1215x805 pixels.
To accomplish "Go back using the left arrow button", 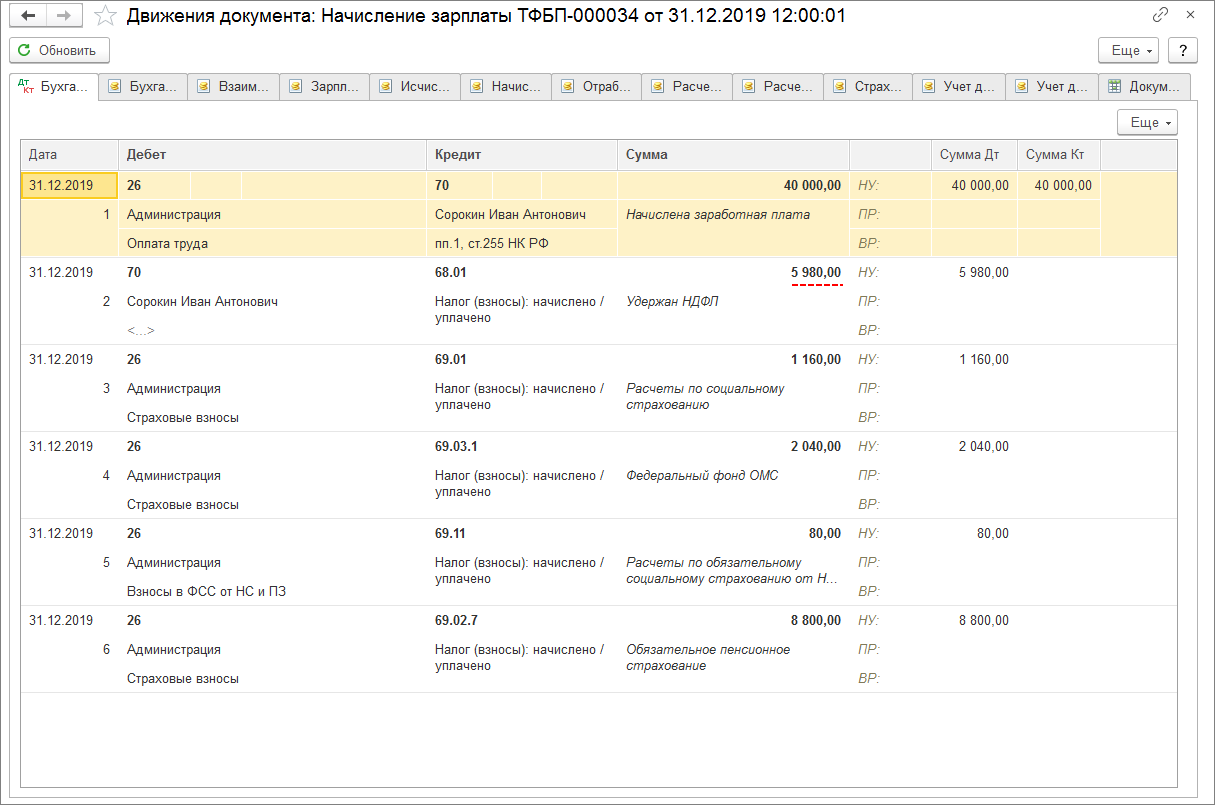I will 28,16.
